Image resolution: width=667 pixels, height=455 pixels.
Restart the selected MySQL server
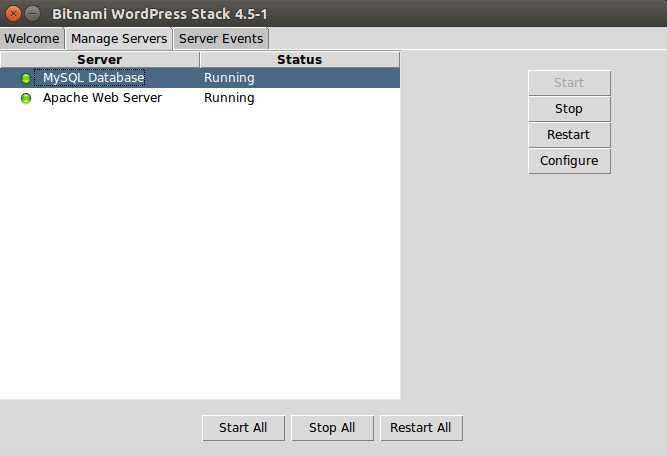[x=569, y=135]
